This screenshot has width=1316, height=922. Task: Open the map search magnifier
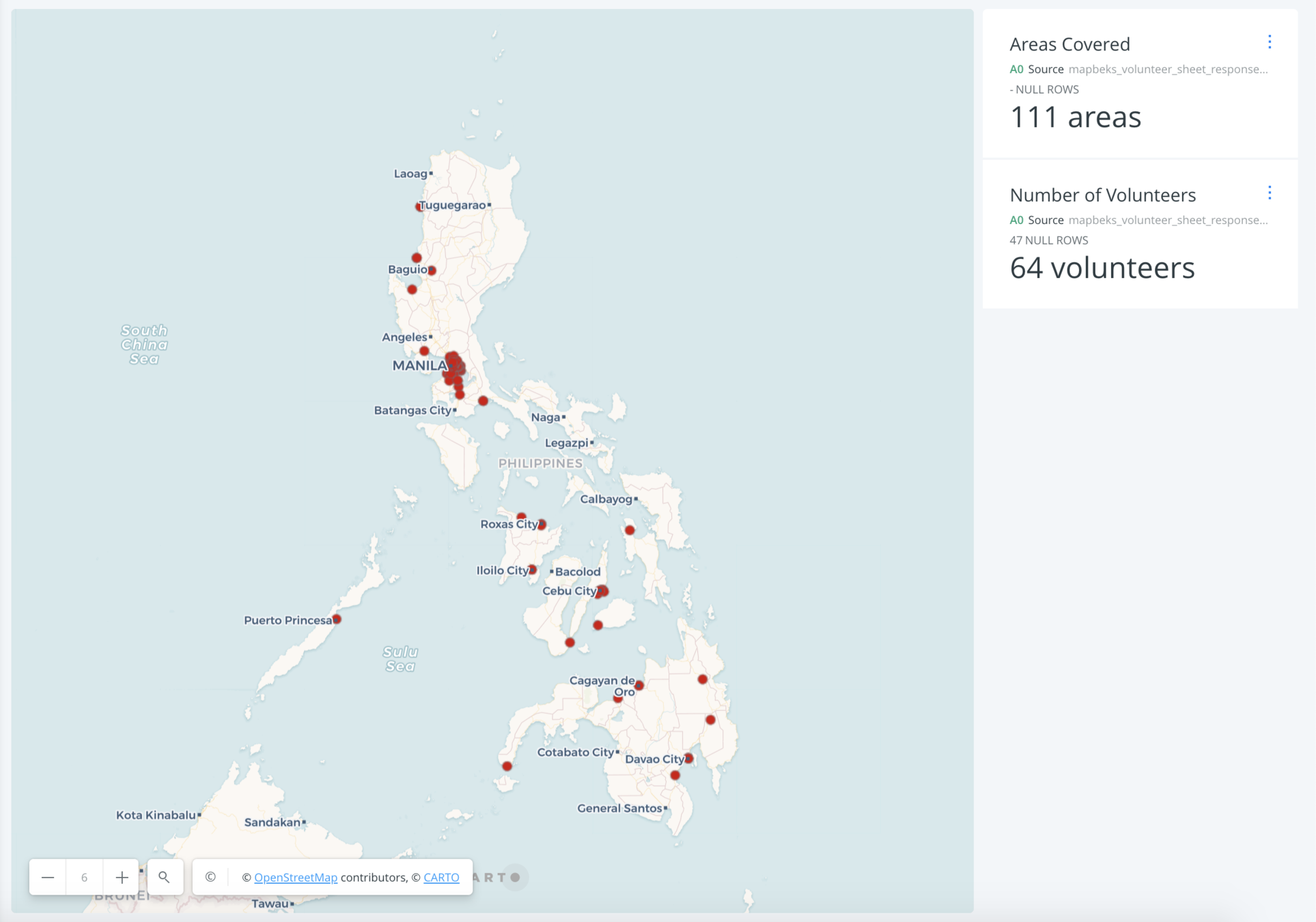[x=165, y=877]
